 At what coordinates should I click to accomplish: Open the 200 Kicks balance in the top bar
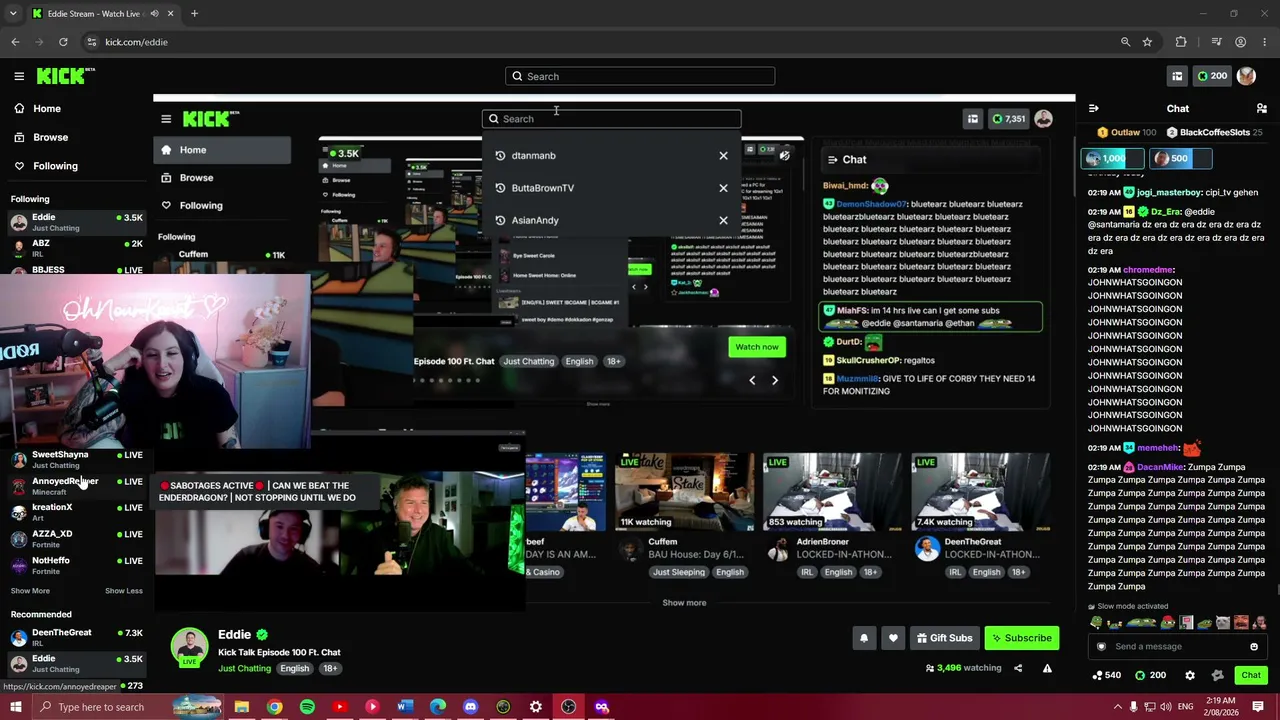coord(1212,76)
